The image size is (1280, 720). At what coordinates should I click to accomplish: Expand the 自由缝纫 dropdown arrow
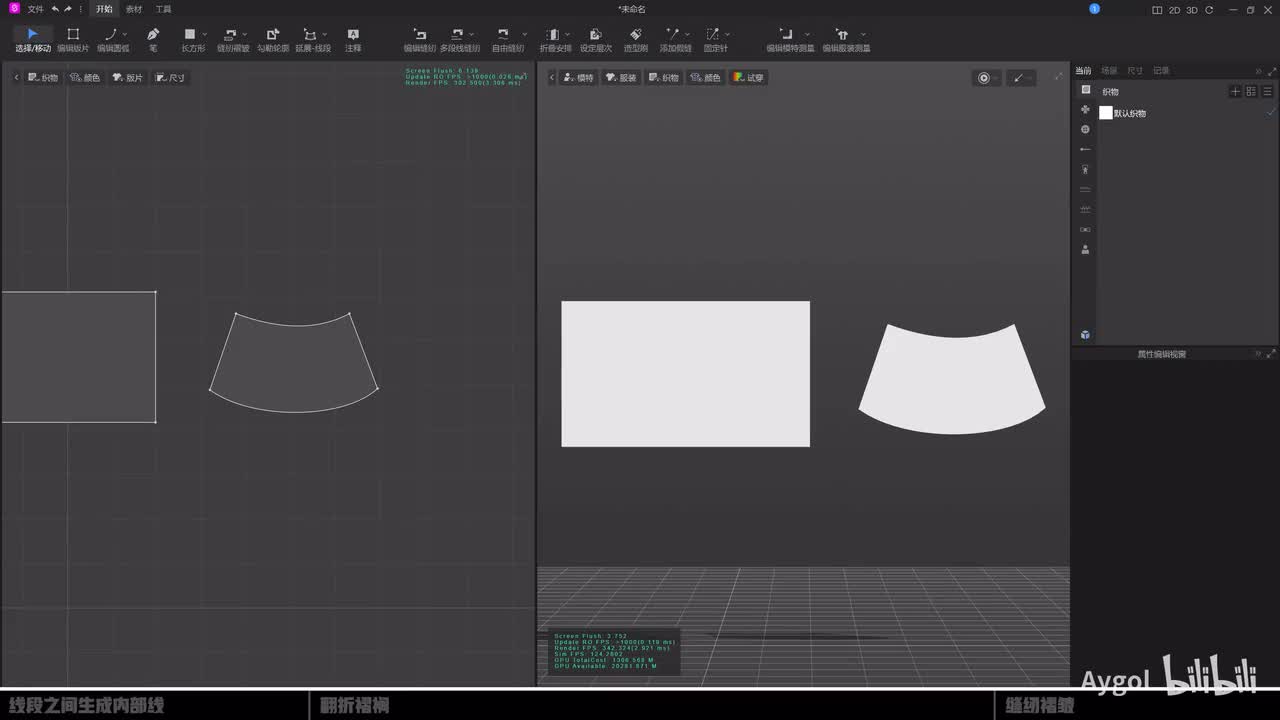(x=525, y=35)
